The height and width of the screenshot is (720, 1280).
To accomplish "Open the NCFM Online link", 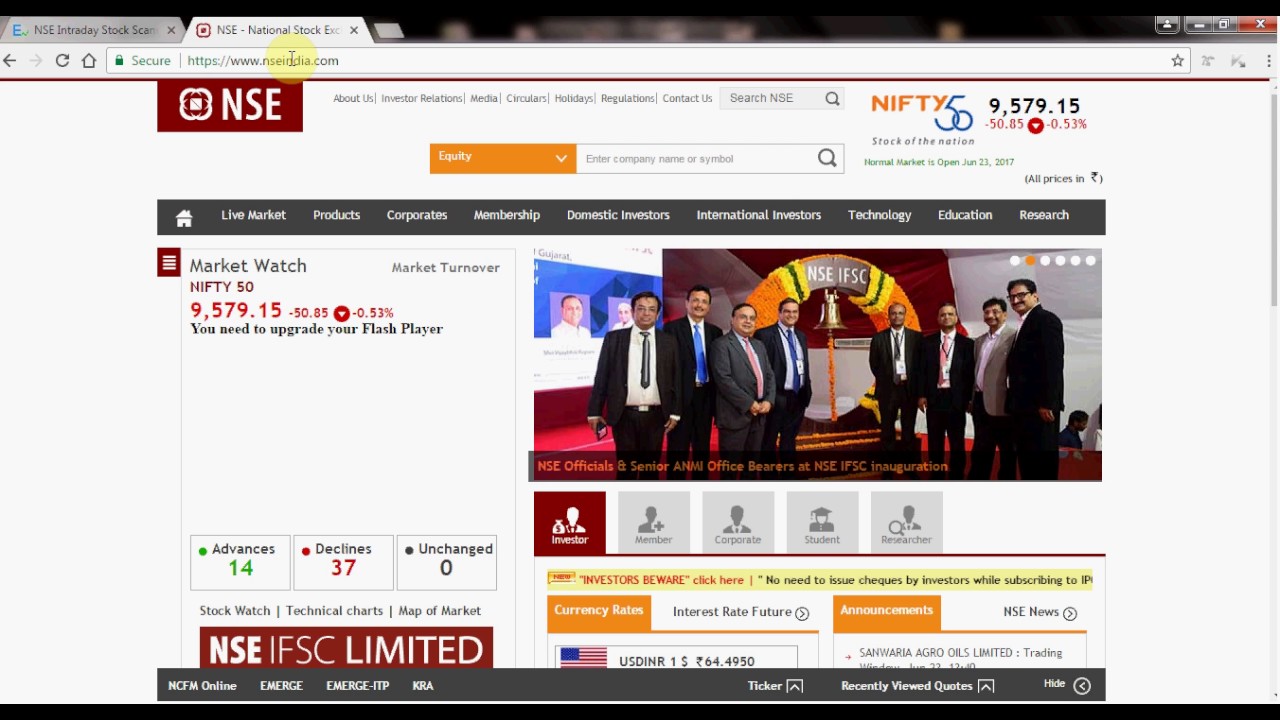I will [202, 686].
